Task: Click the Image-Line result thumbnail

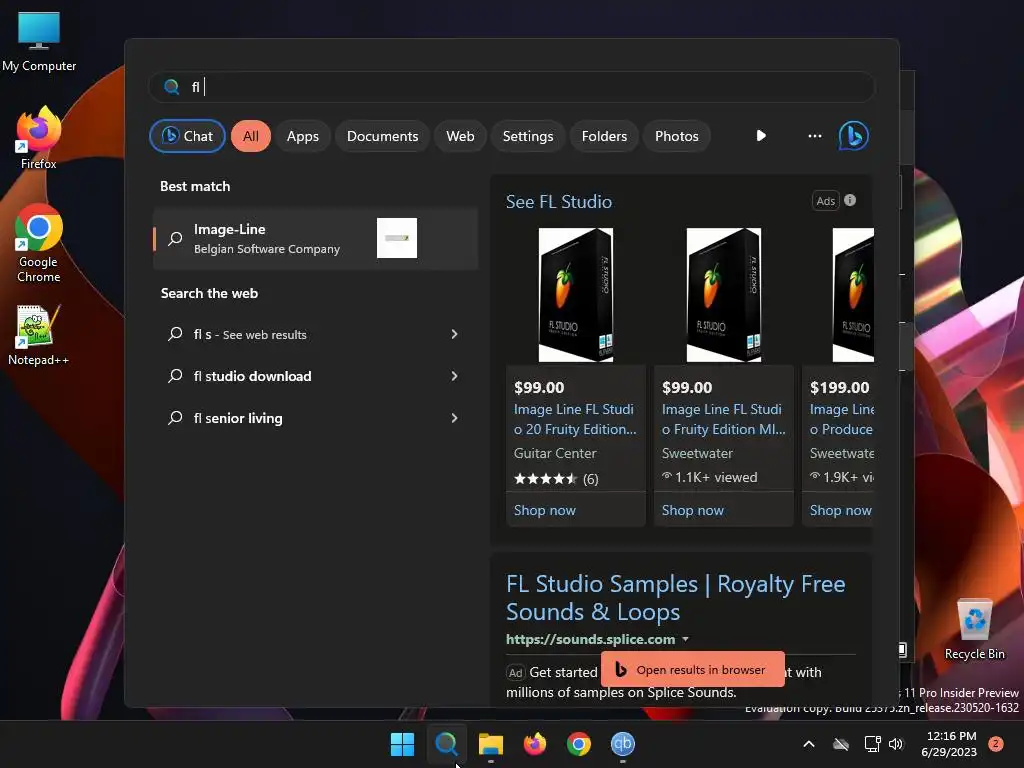Action: pos(397,238)
